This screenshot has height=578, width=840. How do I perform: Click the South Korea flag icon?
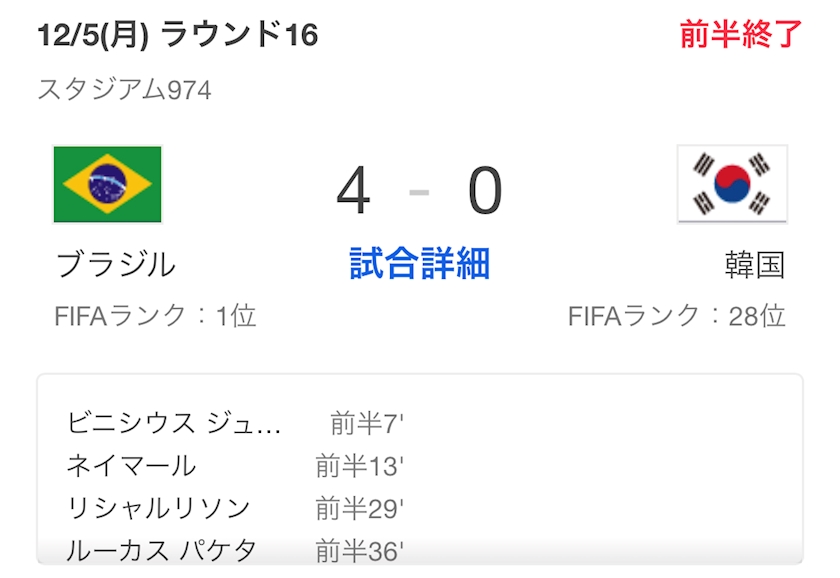tap(732, 184)
